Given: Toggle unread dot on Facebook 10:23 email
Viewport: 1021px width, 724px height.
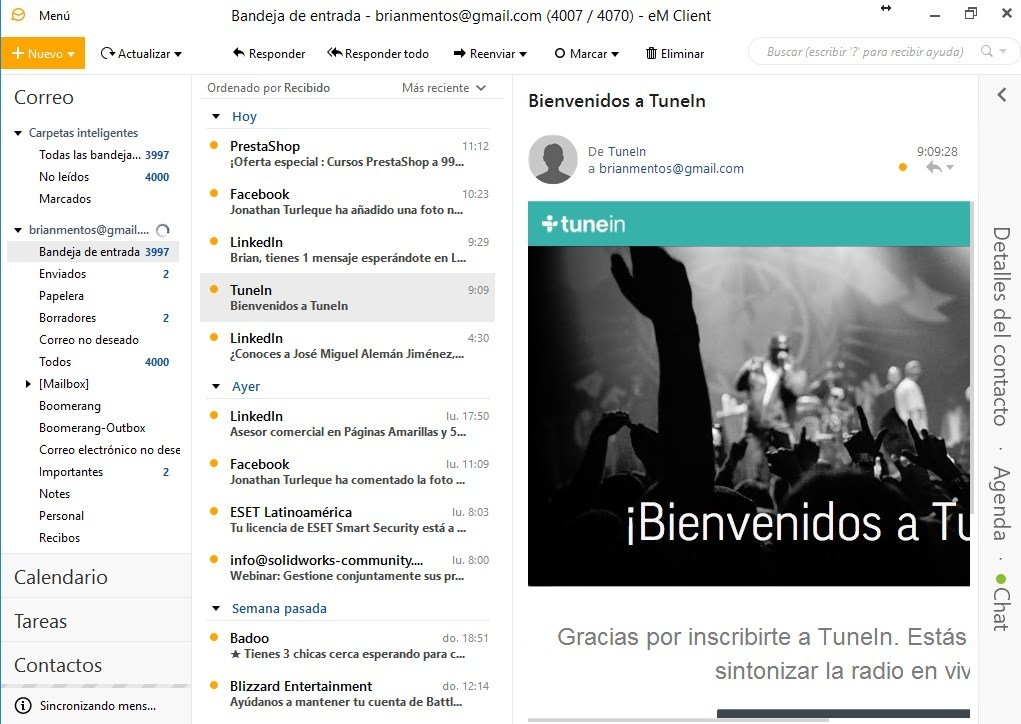Looking at the screenshot, I should click(x=214, y=193).
